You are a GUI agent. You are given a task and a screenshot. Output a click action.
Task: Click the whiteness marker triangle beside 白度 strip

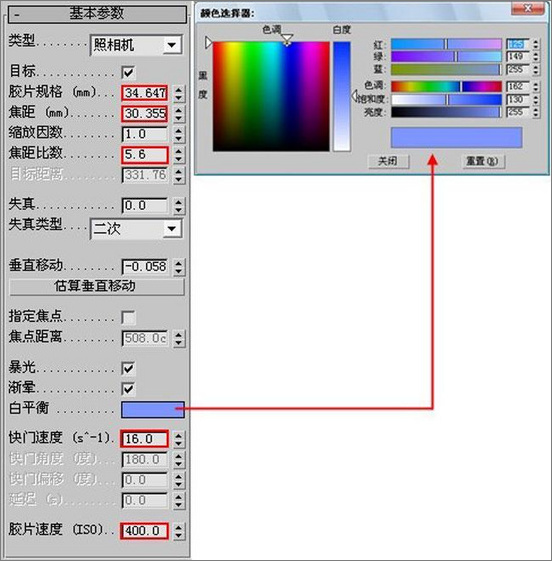point(354,96)
